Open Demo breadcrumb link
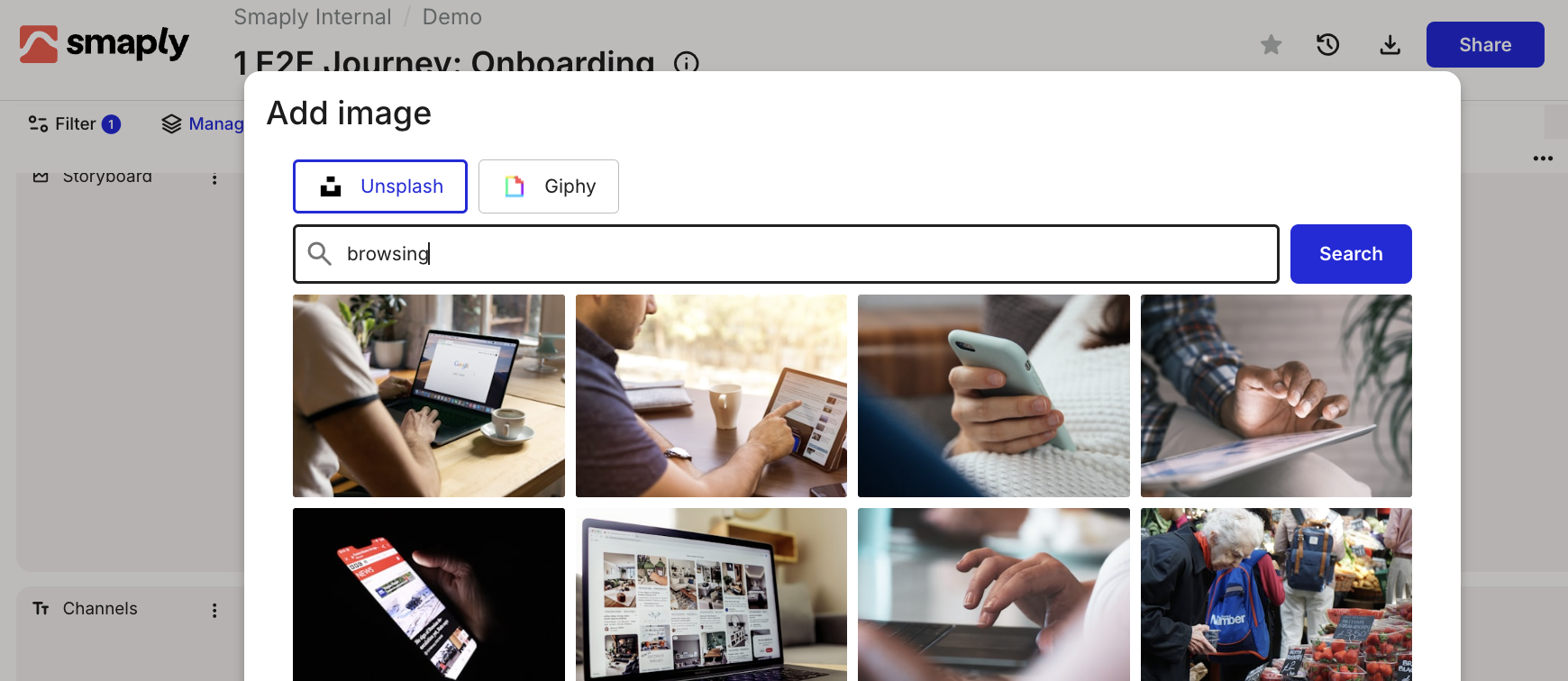The width and height of the screenshot is (1568, 681). point(452,17)
